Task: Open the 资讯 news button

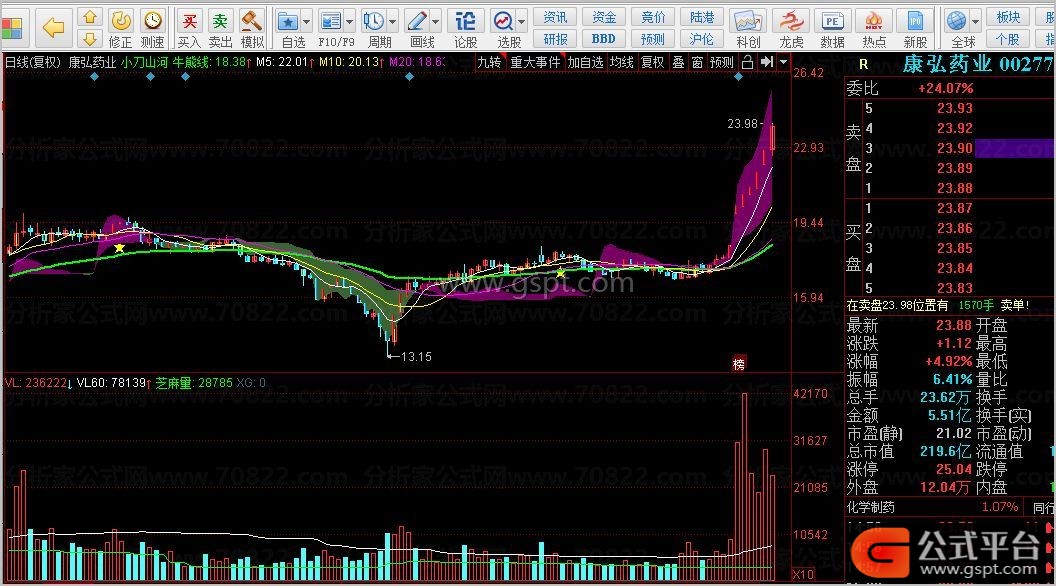Action: coord(555,17)
